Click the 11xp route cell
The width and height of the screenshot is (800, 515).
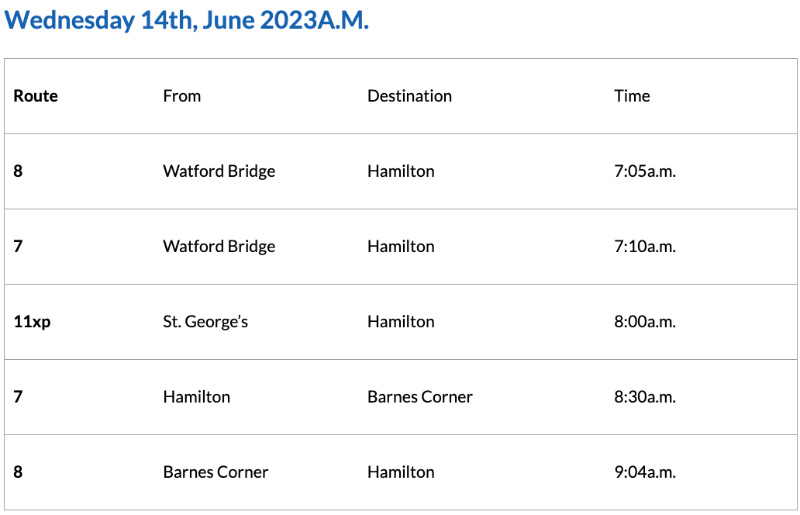32,321
